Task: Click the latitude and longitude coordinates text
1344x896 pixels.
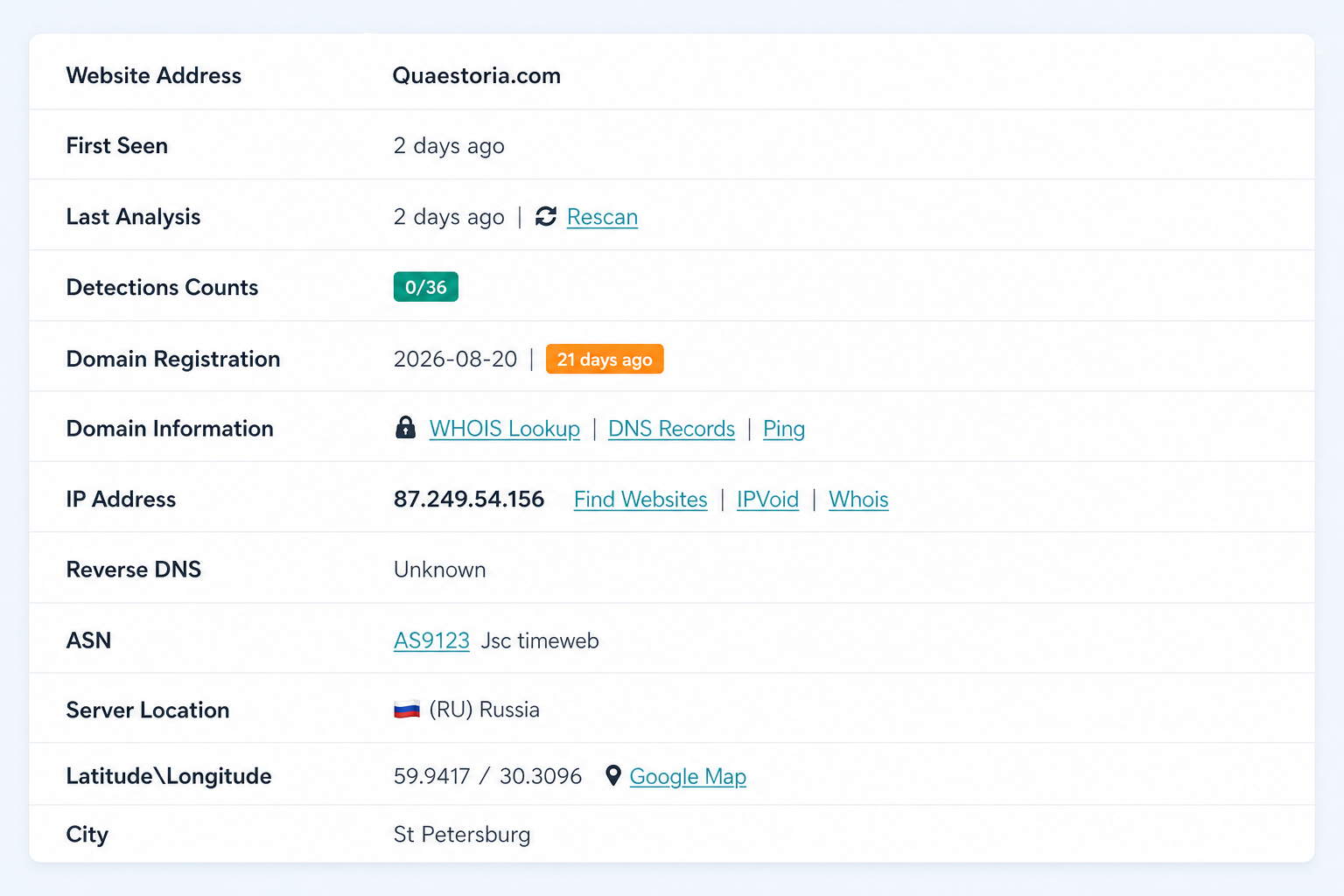Action: 487,776
